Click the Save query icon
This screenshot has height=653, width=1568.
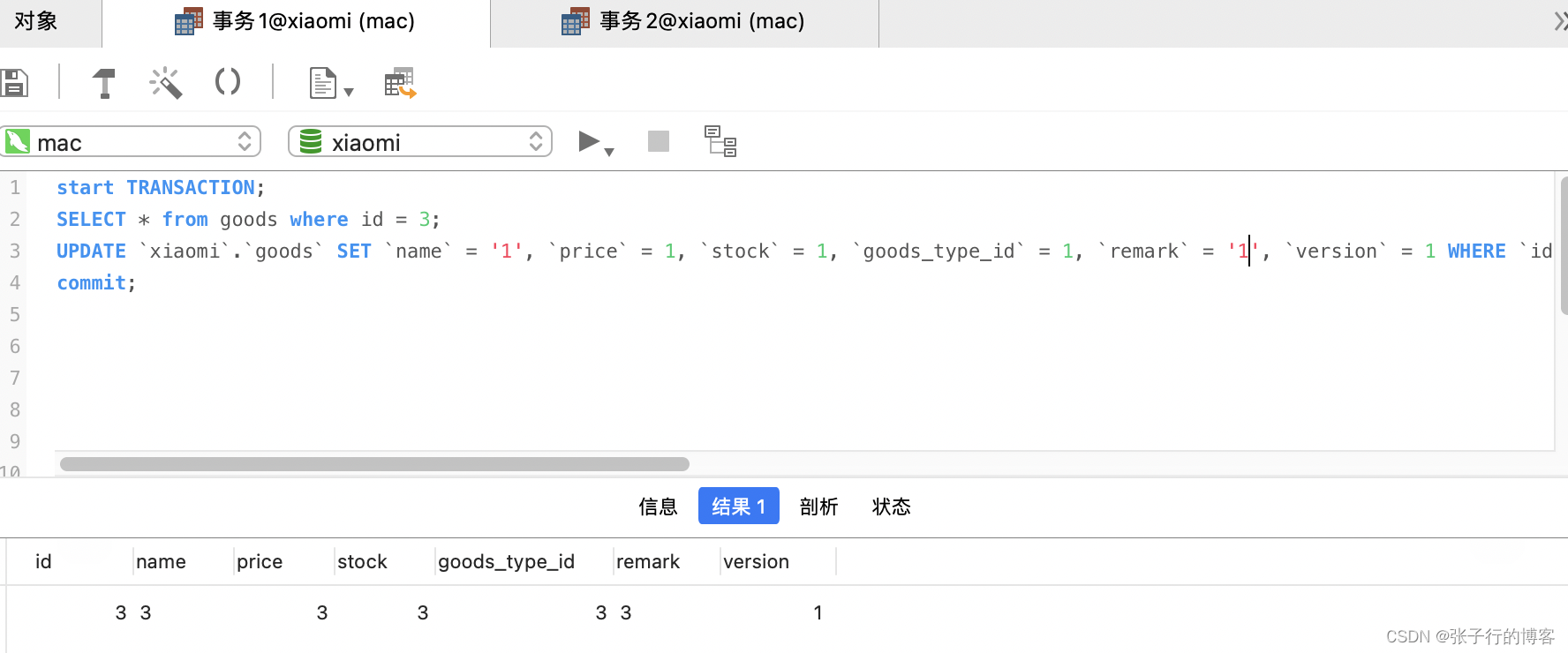click(14, 83)
